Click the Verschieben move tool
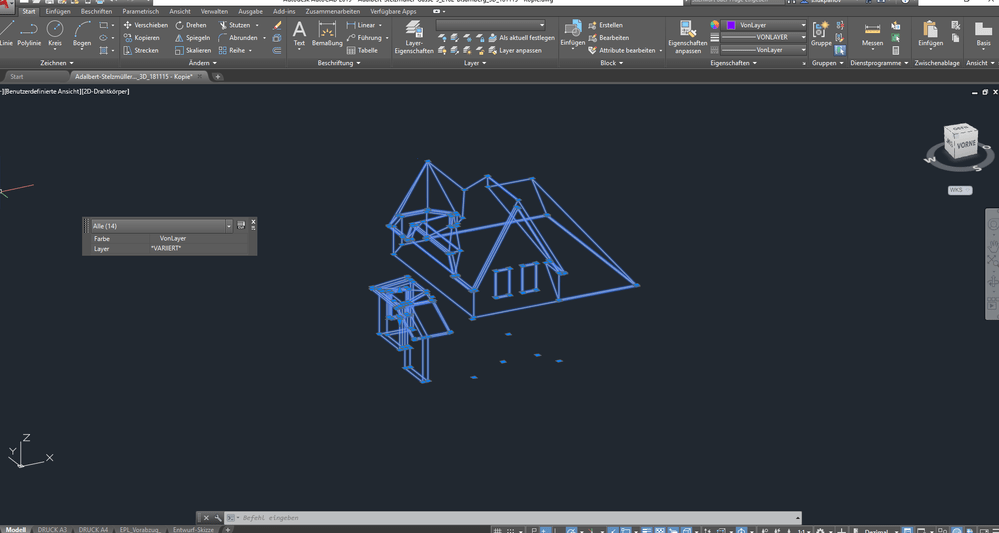999x533 pixels. coord(146,25)
